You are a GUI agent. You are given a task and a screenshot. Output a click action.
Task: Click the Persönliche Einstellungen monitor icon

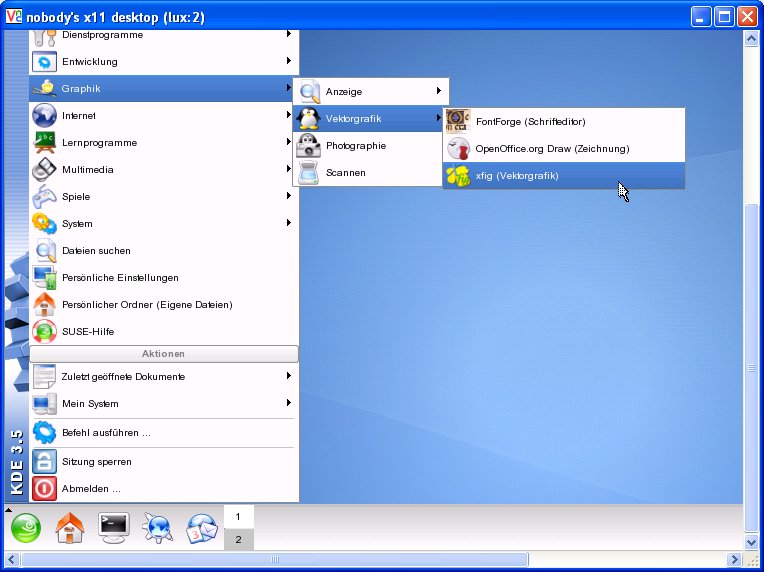(44, 278)
